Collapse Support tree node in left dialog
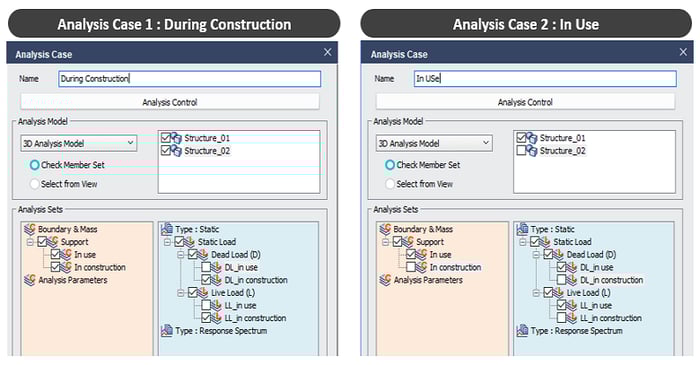Image resolution: width=700 pixels, height=365 pixels. (30, 242)
